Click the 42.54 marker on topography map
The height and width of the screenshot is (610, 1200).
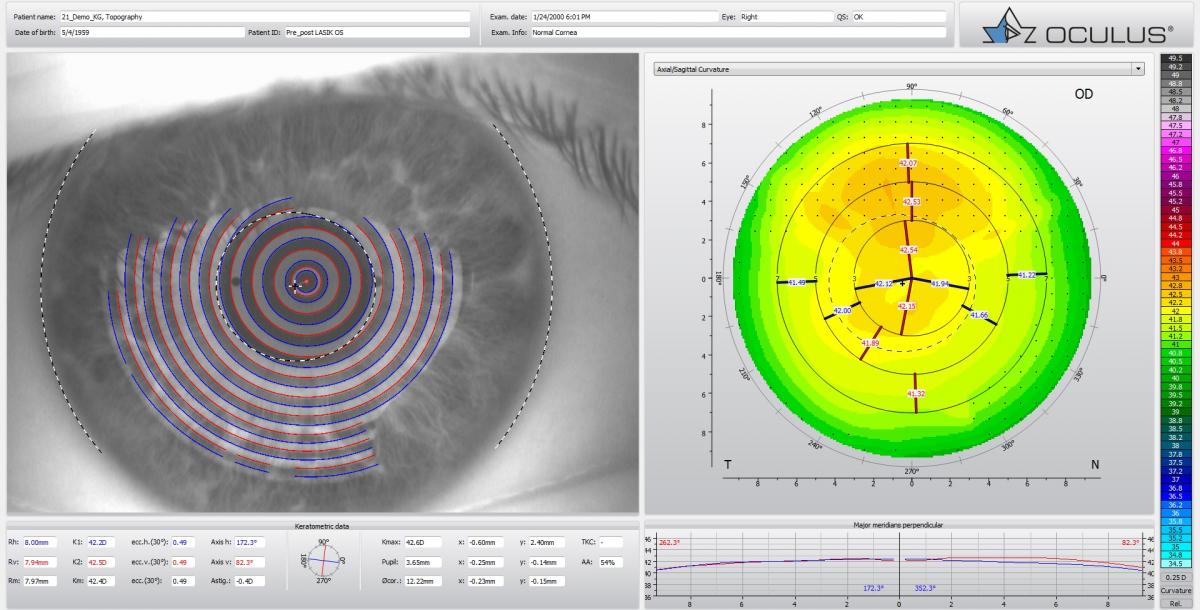pos(909,250)
